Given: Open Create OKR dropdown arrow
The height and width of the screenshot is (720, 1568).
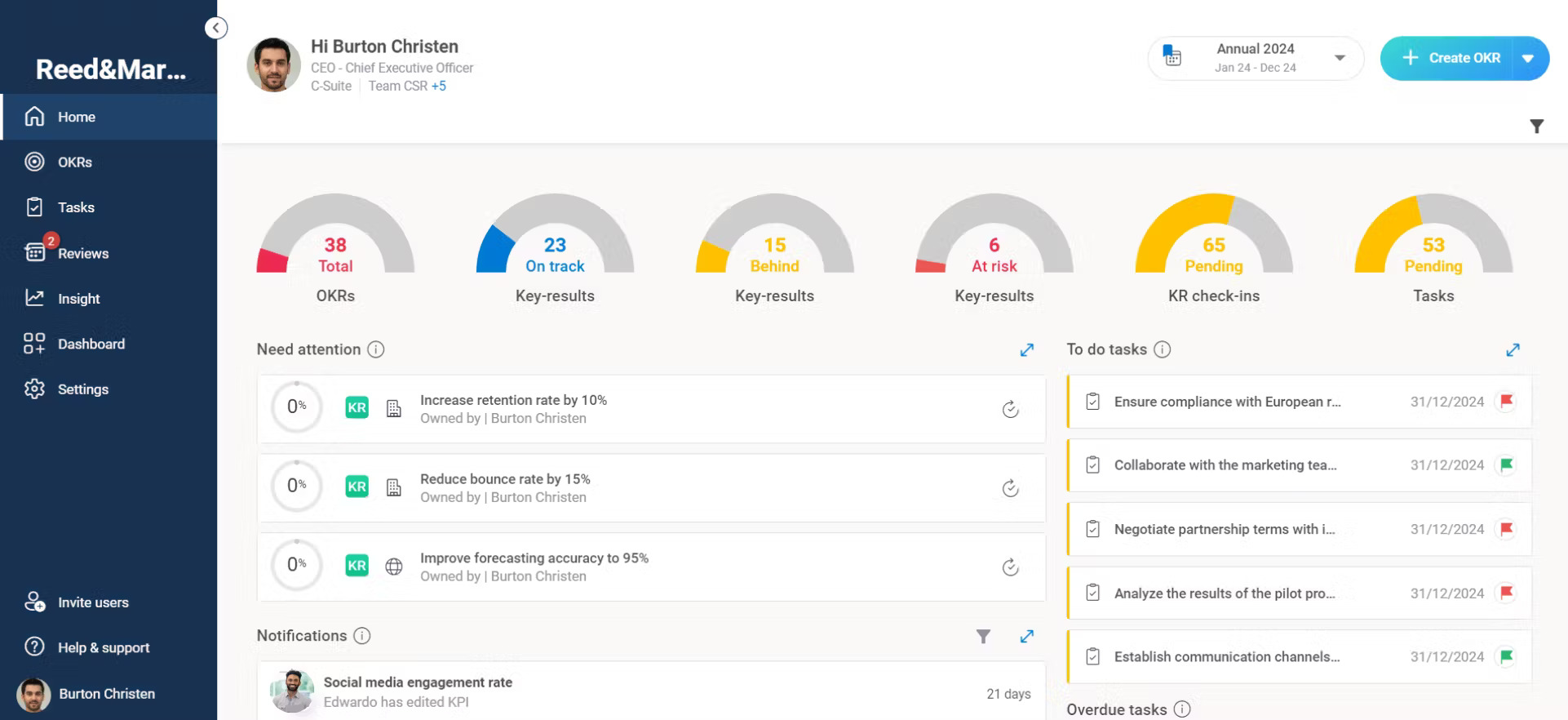Looking at the screenshot, I should [1528, 59].
